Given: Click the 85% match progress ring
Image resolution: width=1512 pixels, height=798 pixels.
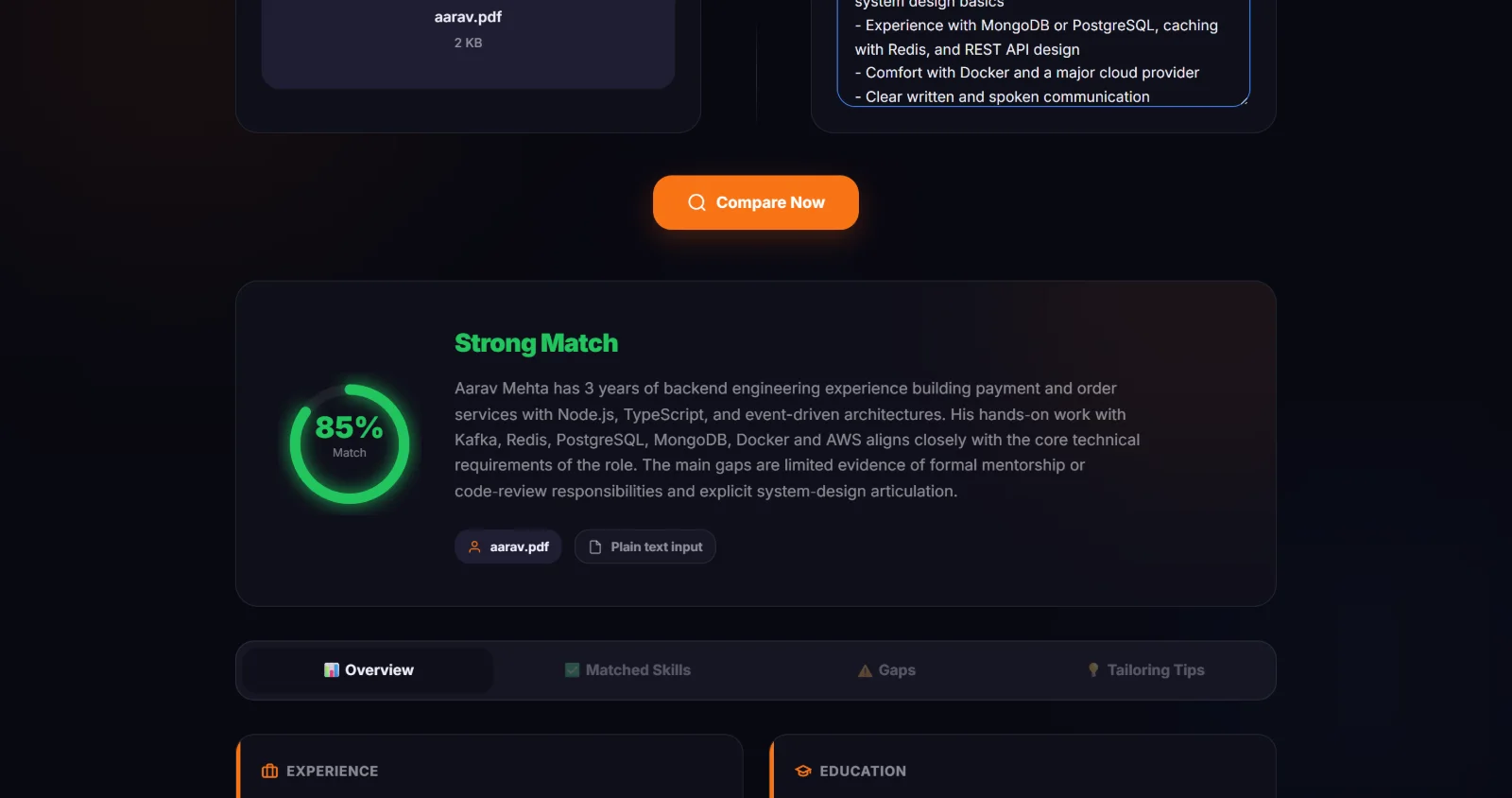Looking at the screenshot, I should [350, 443].
